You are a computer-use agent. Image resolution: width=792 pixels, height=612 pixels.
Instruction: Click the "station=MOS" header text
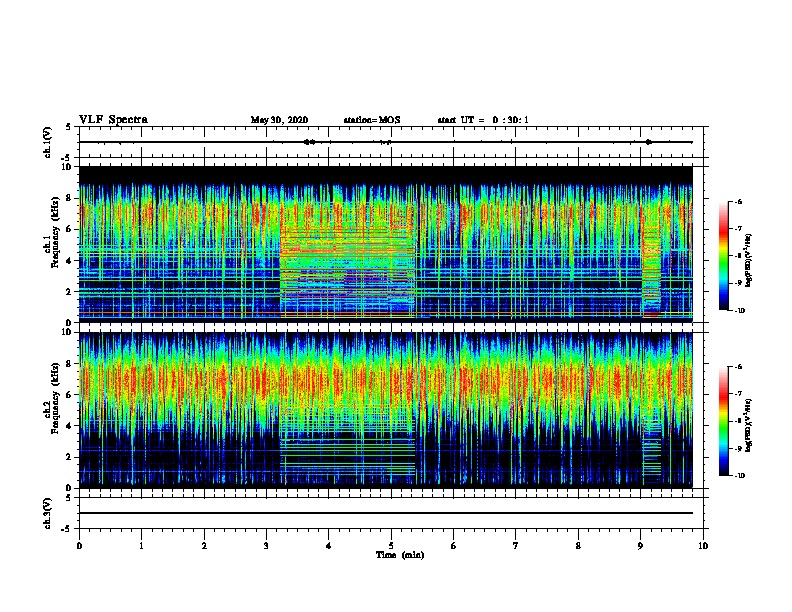[372, 120]
